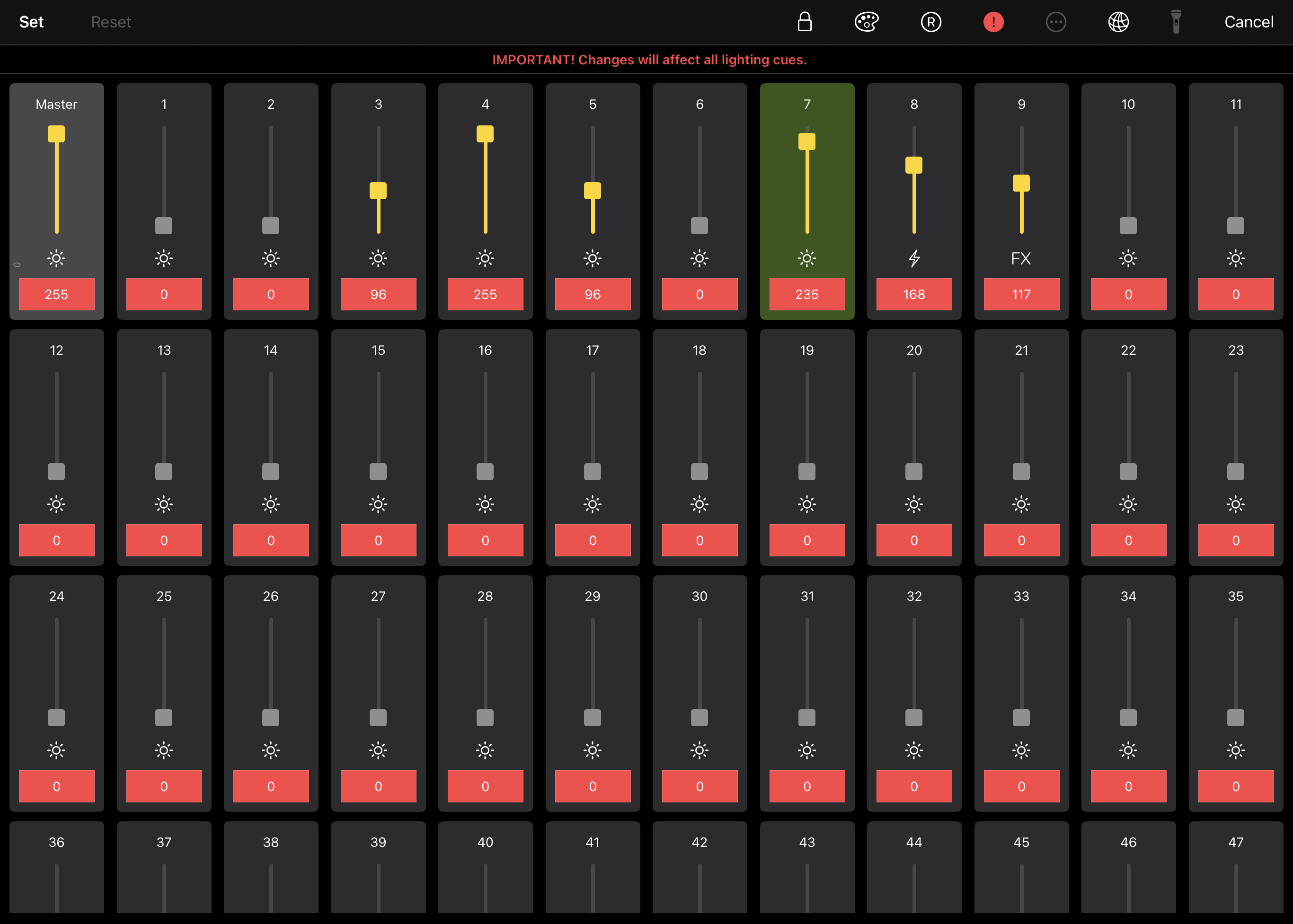Select the Master channel label
Screen dimensions: 1293x924
[x=56, y=104]
